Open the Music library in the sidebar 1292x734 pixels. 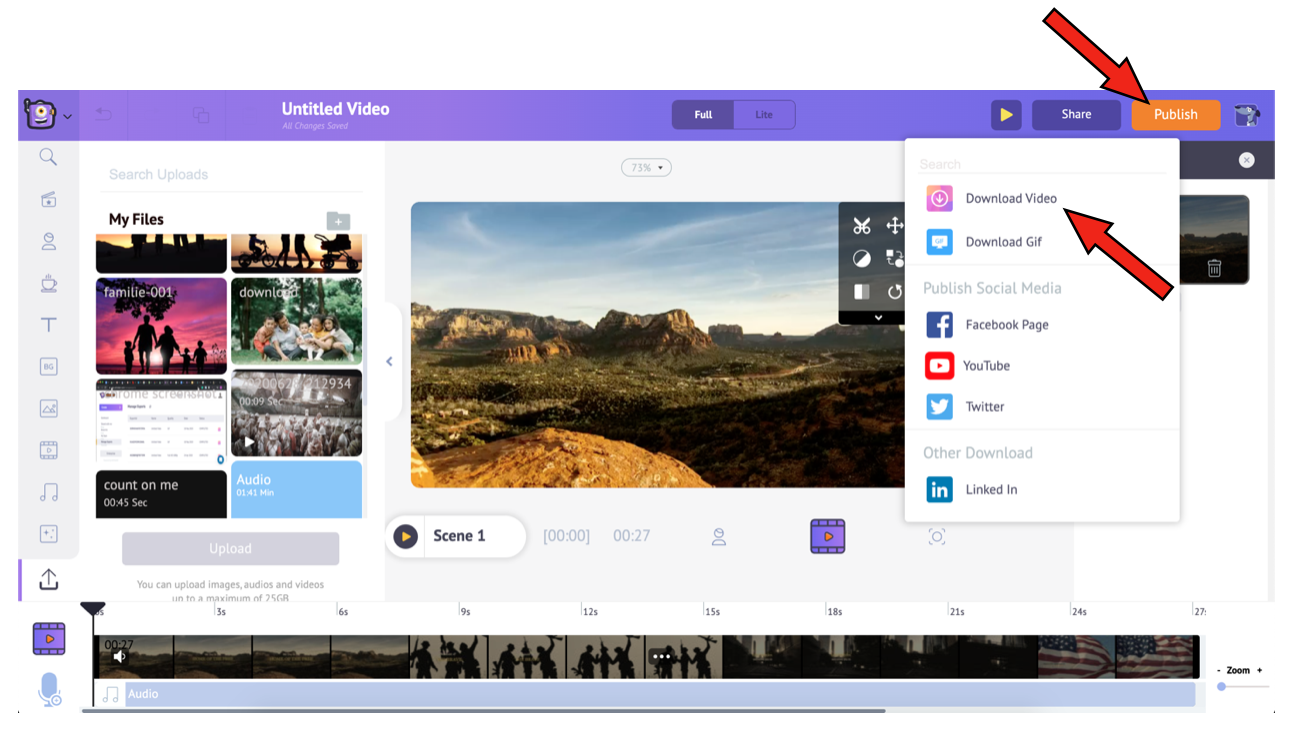tap(48, 492)
